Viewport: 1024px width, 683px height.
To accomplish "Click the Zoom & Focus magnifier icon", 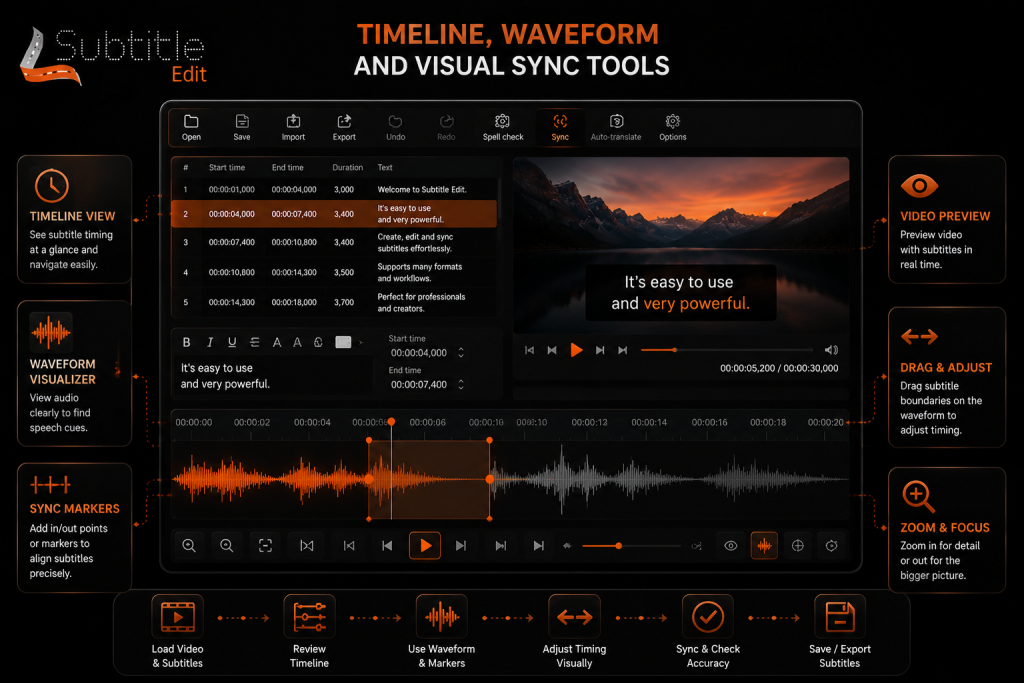I will tap(918, 497).
